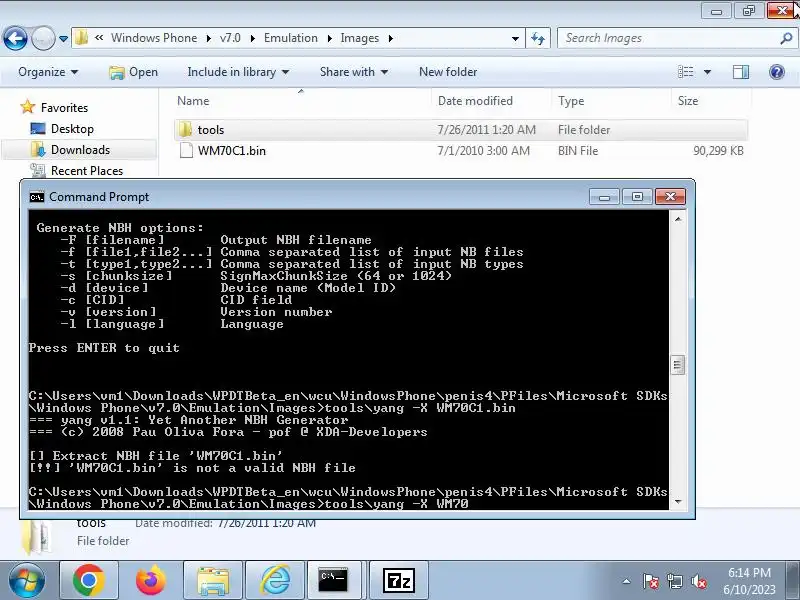Click the muted volume tray icon

pyautogui.click(x=698, y=581)
